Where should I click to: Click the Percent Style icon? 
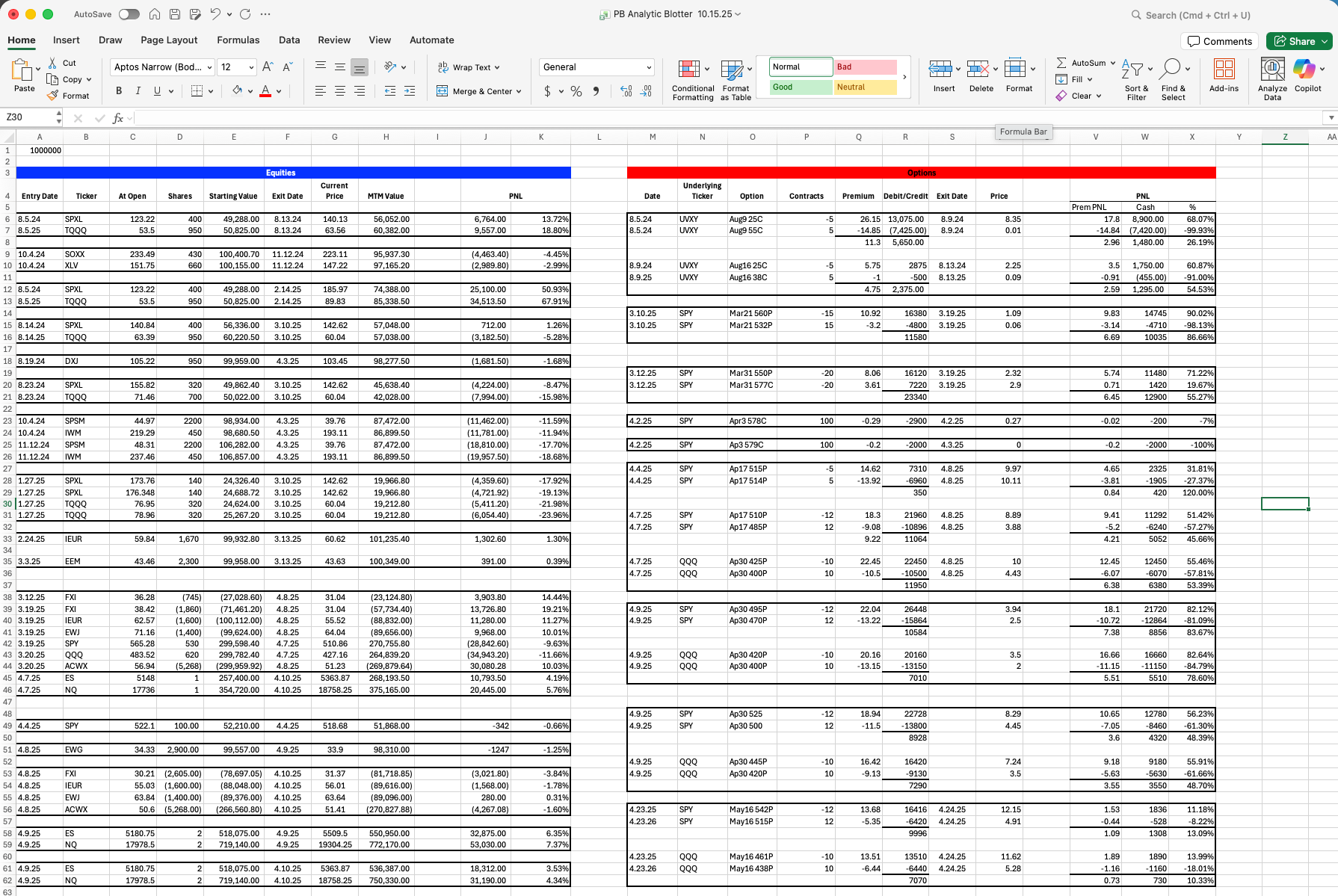coord(576,91)
